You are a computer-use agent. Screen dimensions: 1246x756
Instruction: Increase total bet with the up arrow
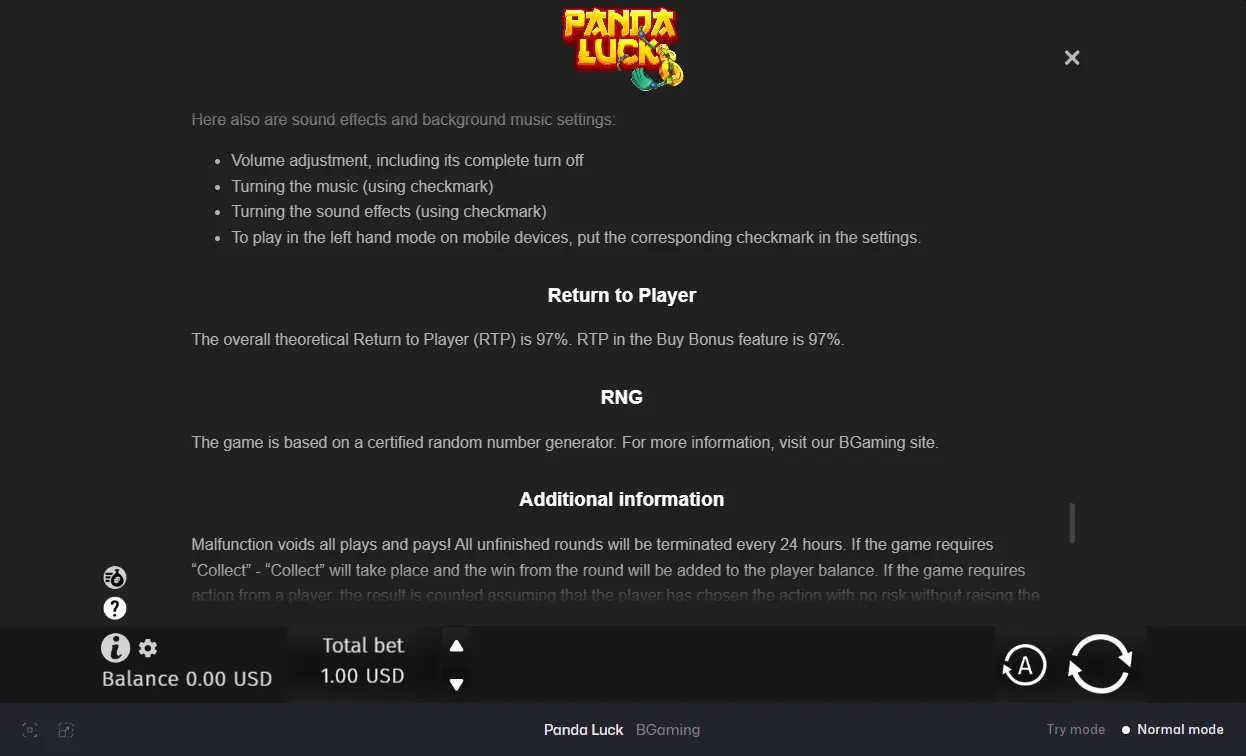pos(457,646)
